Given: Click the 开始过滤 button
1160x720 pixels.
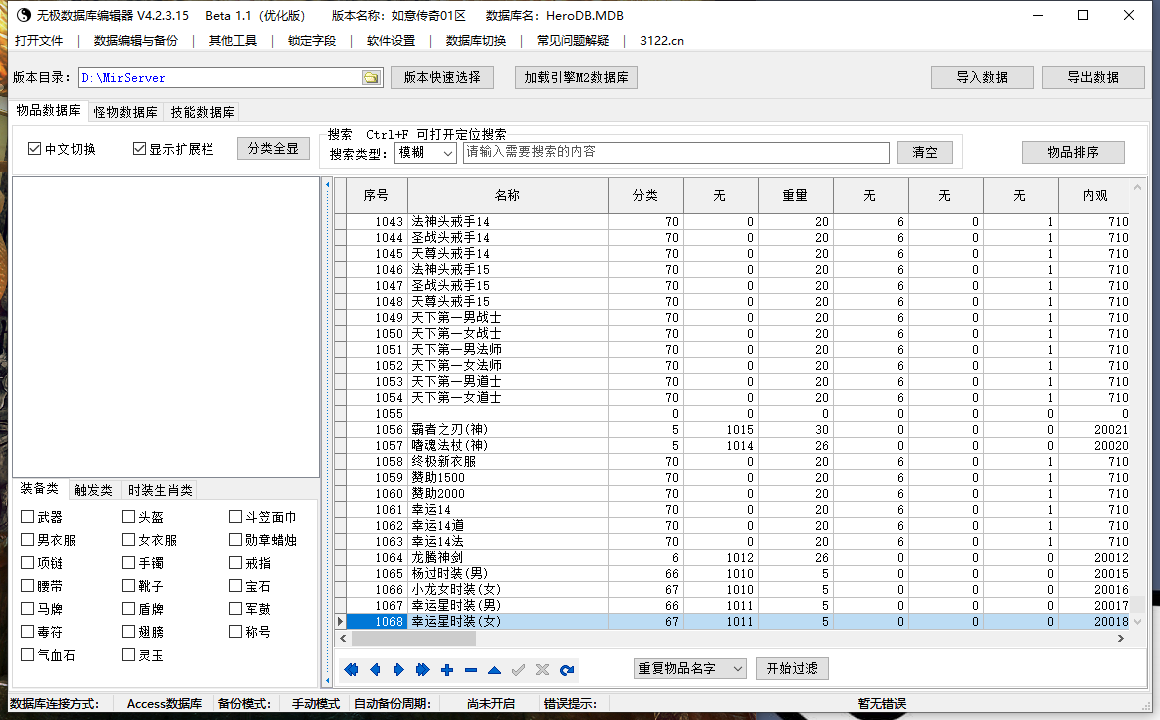Looking at the screenshot, I should pos(792,668).
